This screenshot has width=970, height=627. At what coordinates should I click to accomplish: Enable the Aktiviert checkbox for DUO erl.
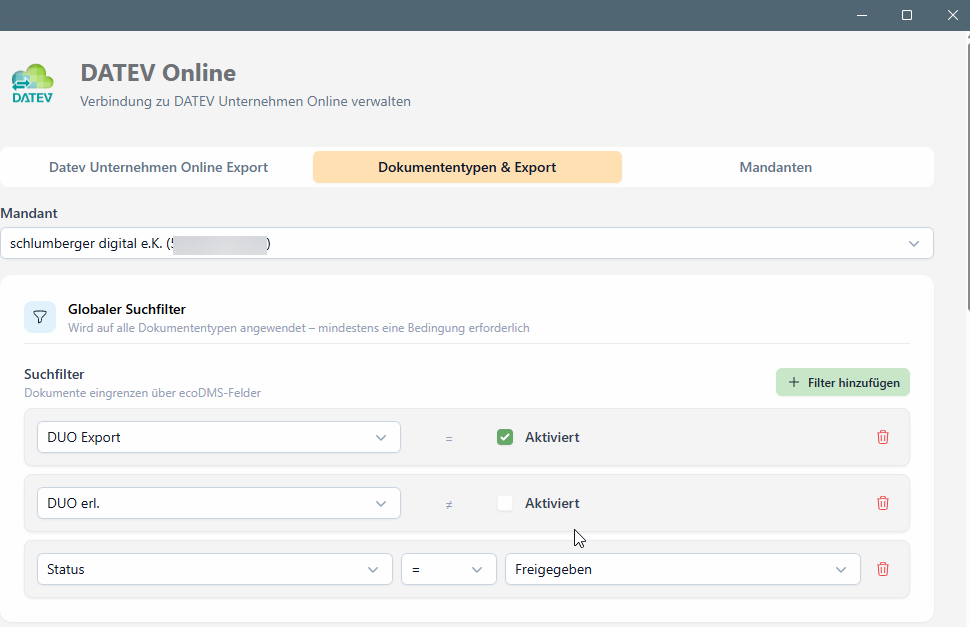(x=505, y=503)
